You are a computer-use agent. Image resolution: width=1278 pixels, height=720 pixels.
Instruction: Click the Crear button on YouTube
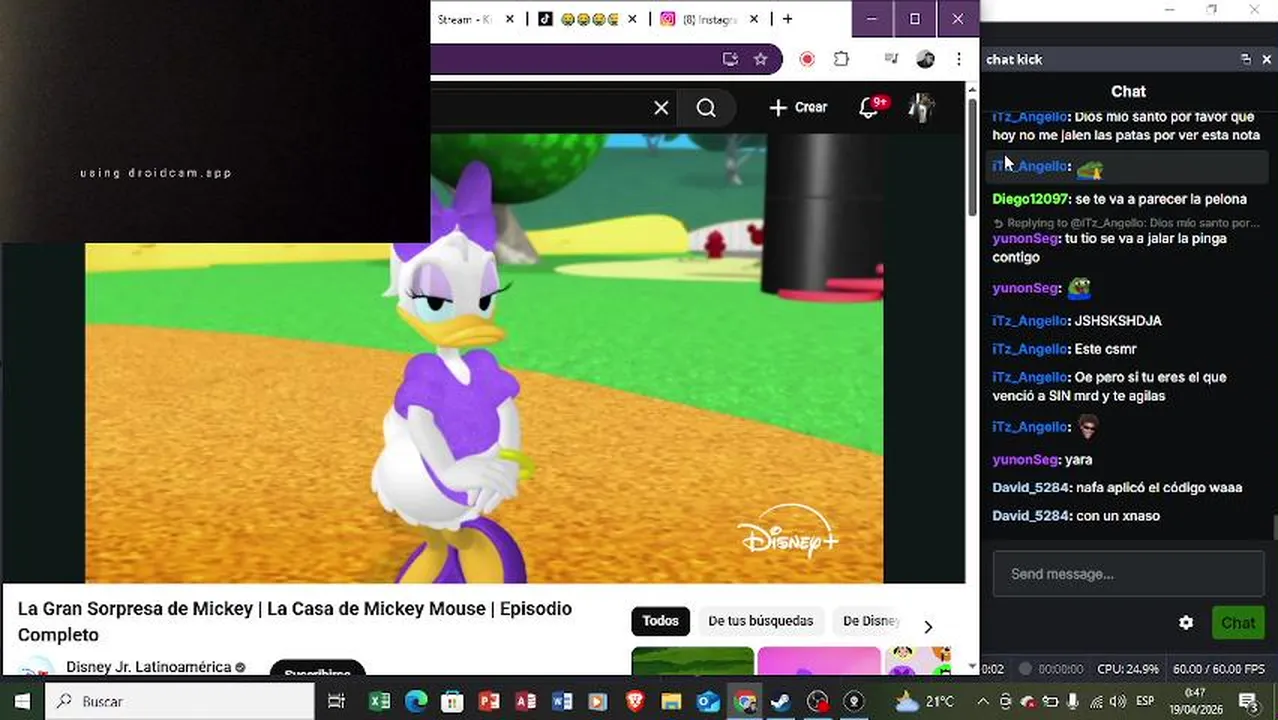tap(798, 107)
